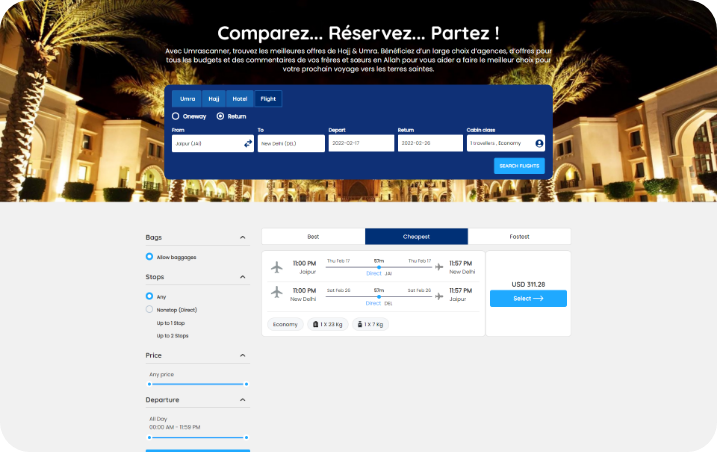Viewport: 717px width, 452px height.
Task: Click the outbound Jaipur departure airplane icon
Action: tap(277, 267)
